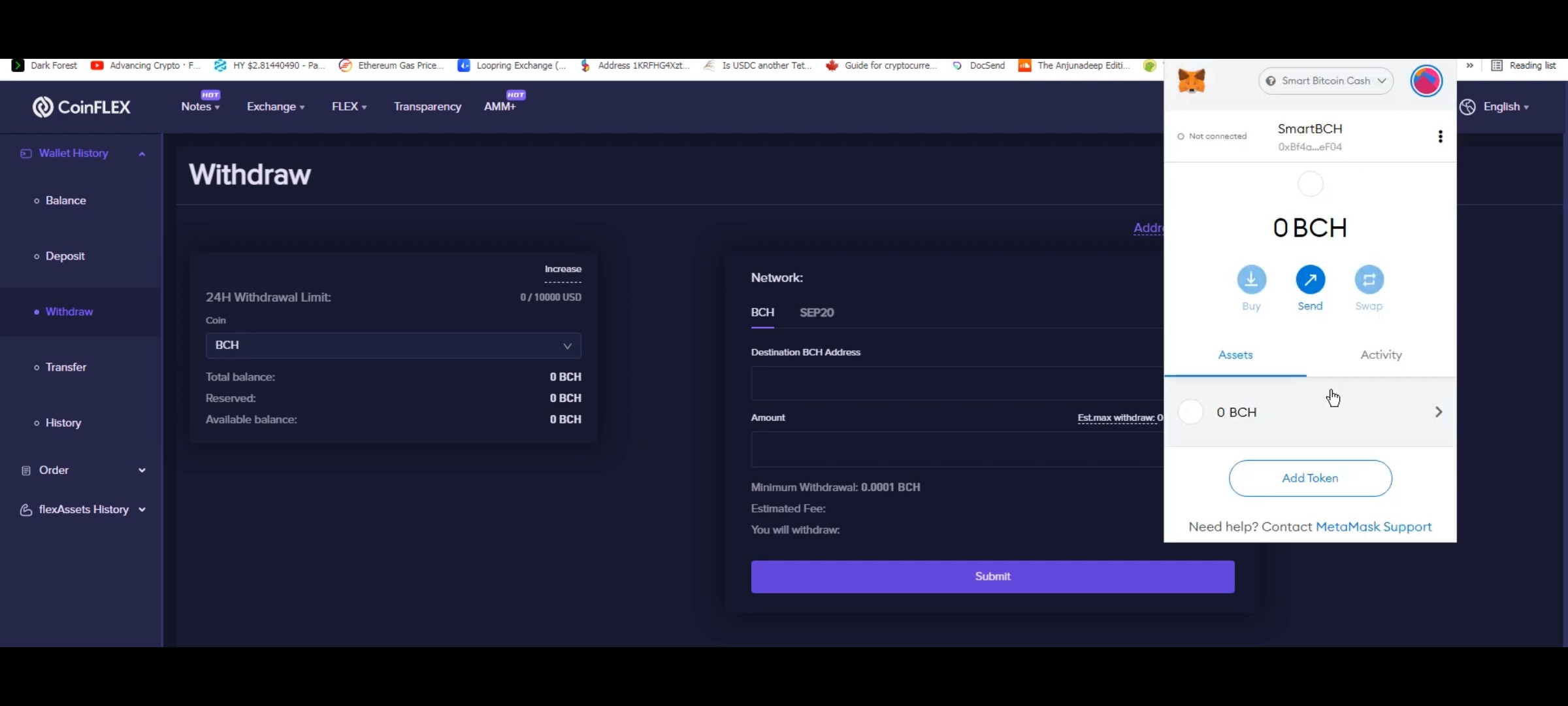Screen dimensions: 1568x706
Task: Open account options three-dot menu
Action: point(1440,136)
